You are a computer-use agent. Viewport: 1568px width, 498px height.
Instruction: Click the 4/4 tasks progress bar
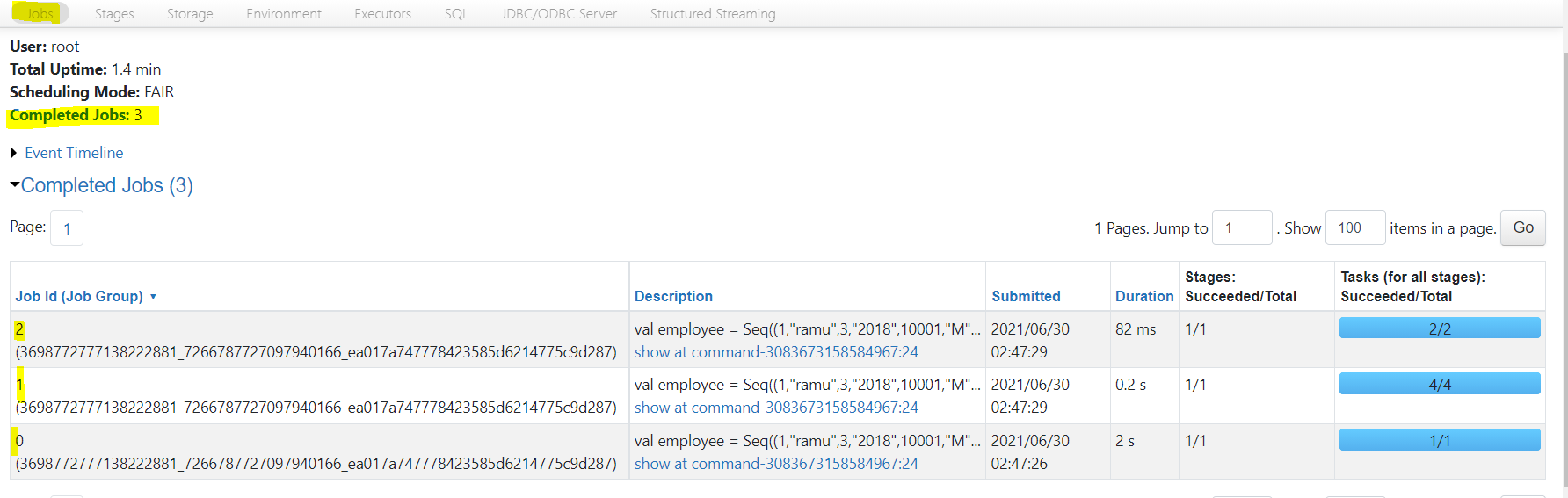[x=1439, y=384]
